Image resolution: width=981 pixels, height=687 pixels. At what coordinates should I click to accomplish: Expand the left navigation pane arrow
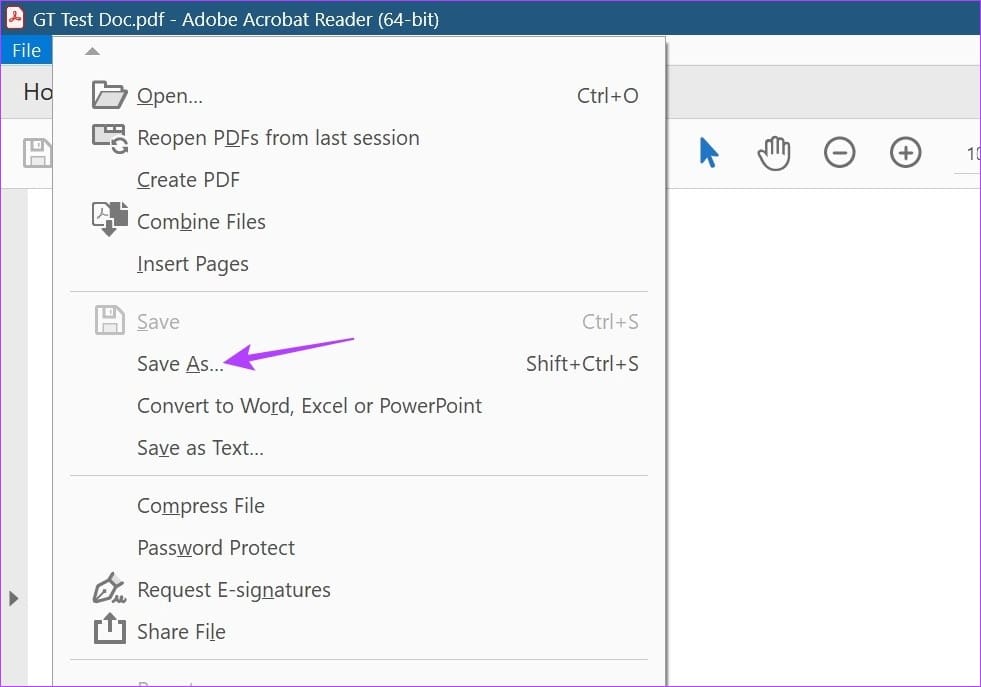click(x=13, y=598)
